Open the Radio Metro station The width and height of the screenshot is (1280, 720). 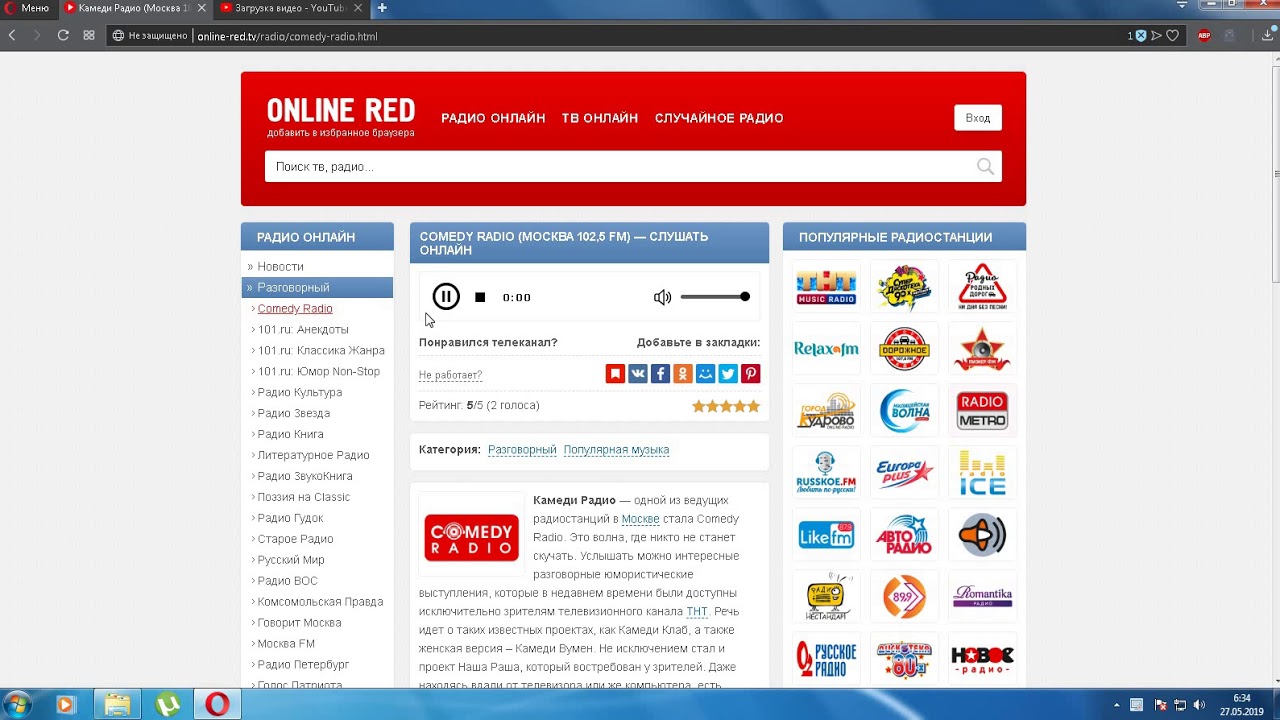point(982,411)
